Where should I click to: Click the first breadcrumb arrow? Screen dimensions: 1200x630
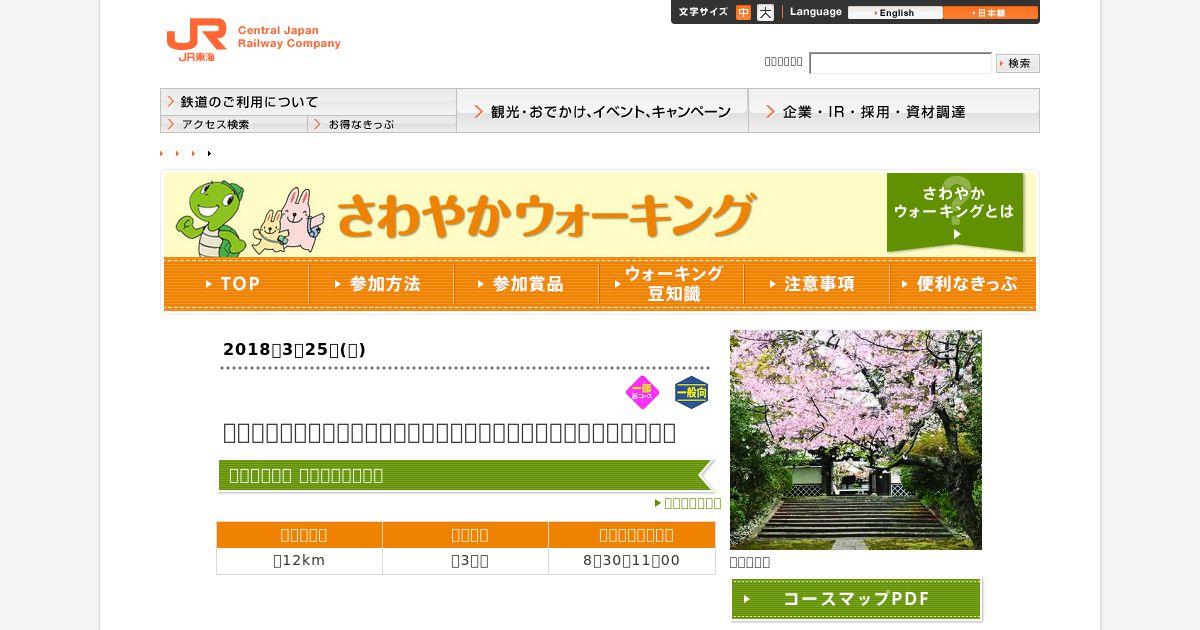tap(162, 153)
